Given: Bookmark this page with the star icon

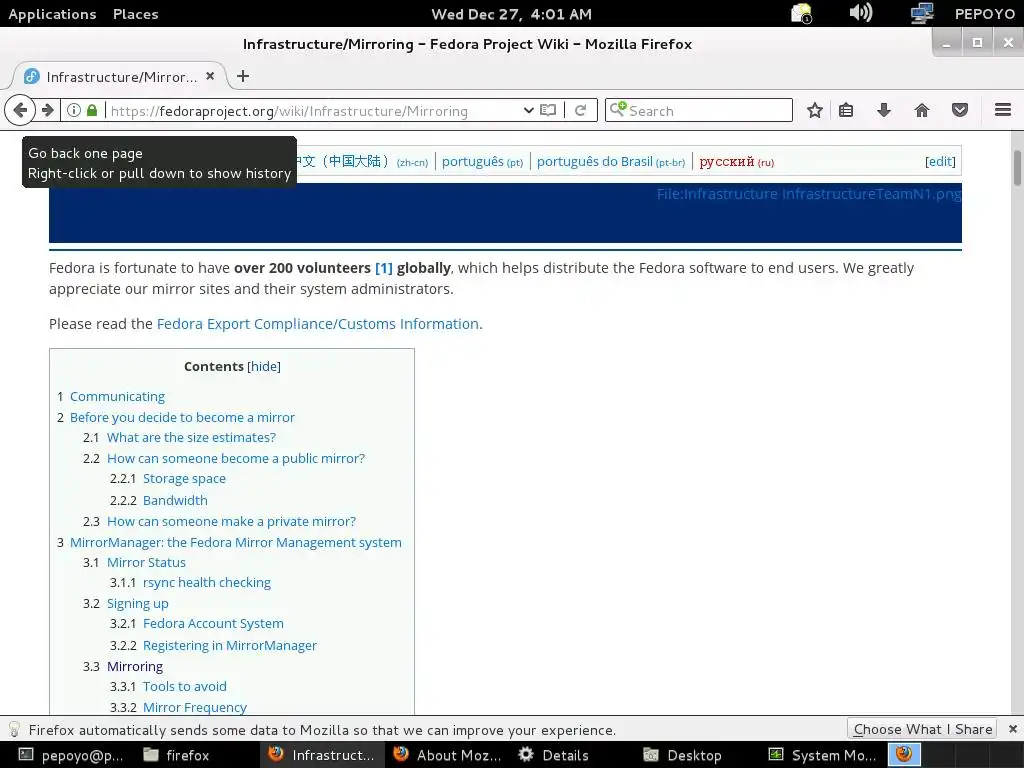Looking at the screenshot, I should [814, 110].
